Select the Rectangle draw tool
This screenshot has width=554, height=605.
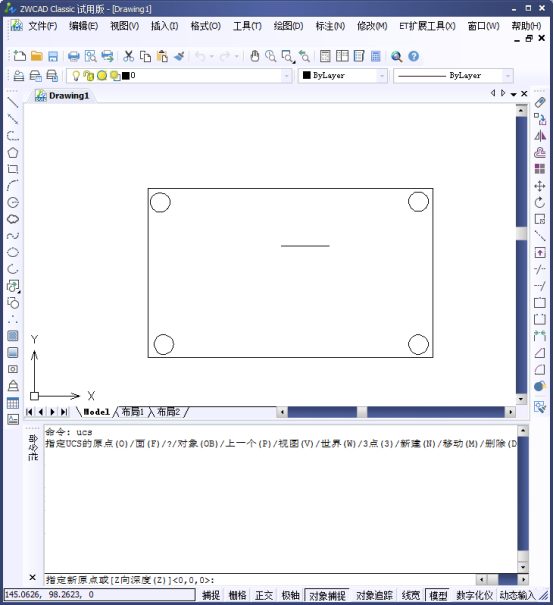coord(13,169)
